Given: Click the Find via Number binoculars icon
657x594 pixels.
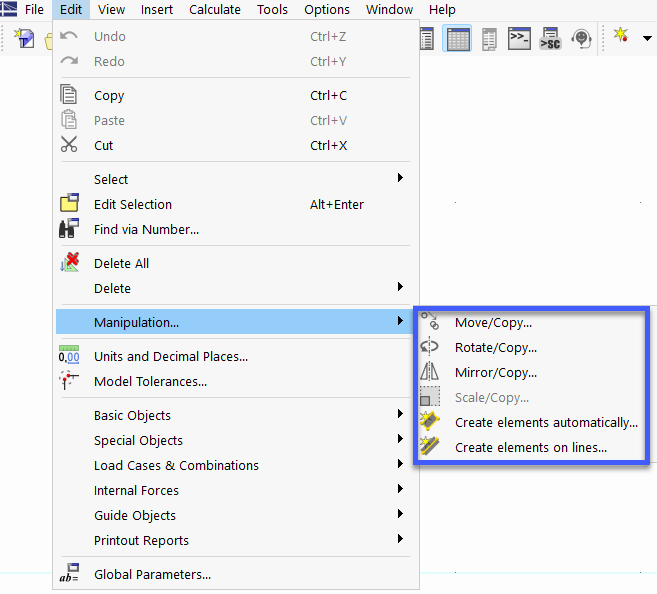Looking at the screenshot, I should 69,228.
